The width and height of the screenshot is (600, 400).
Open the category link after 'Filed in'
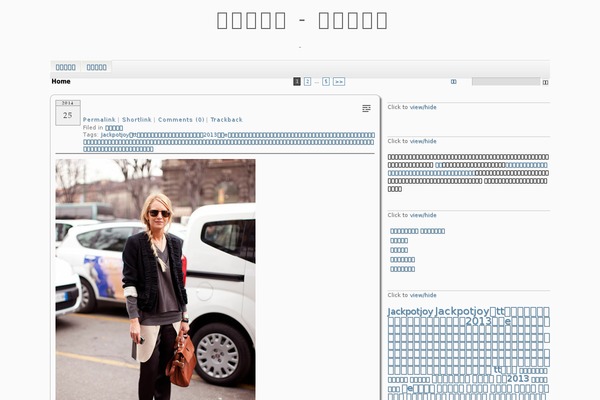(114, 128)
